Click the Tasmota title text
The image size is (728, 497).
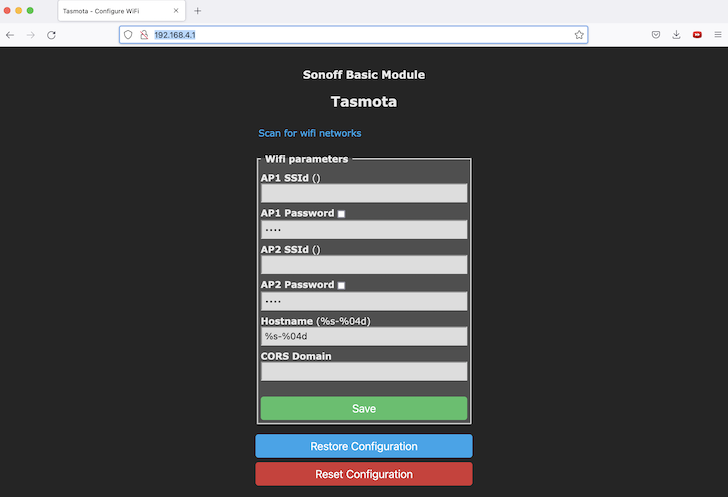364,102
